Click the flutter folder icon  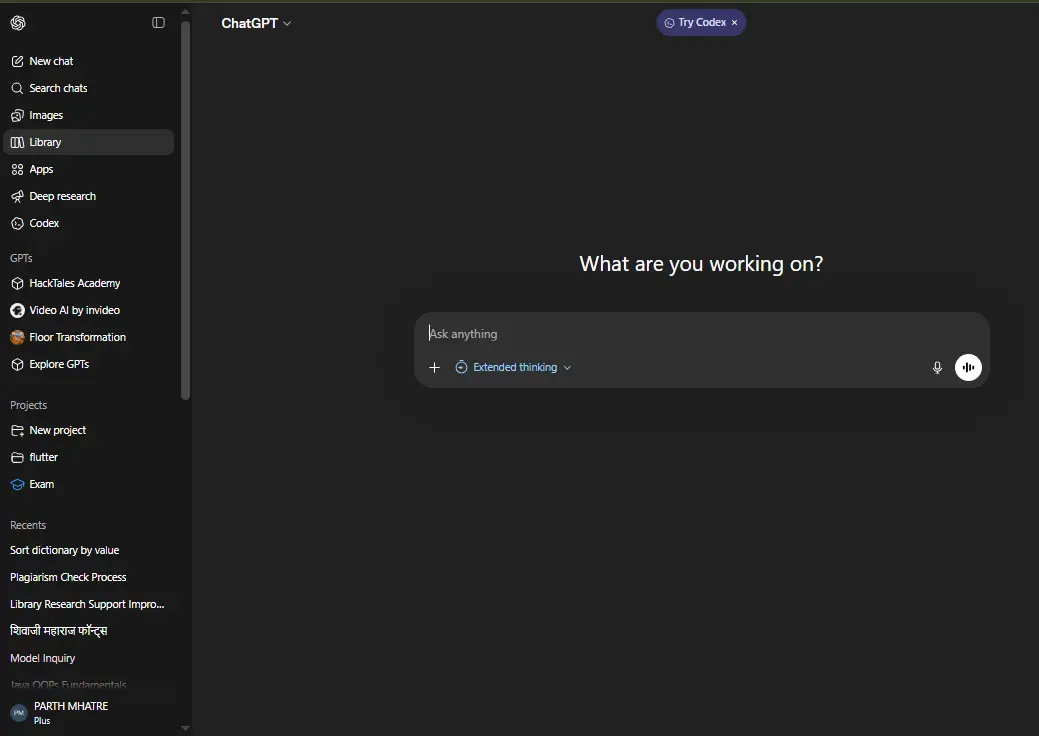[18, 458]
